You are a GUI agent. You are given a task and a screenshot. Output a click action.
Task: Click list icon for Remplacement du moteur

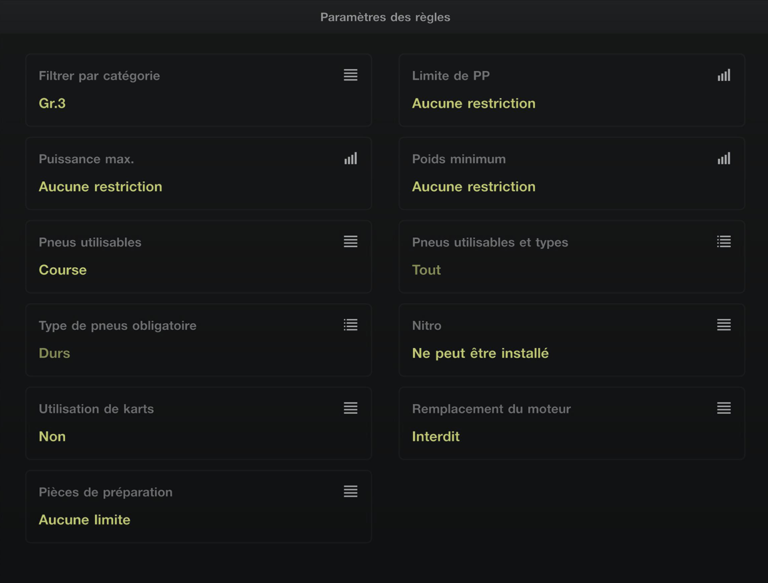tap(723, 408)
